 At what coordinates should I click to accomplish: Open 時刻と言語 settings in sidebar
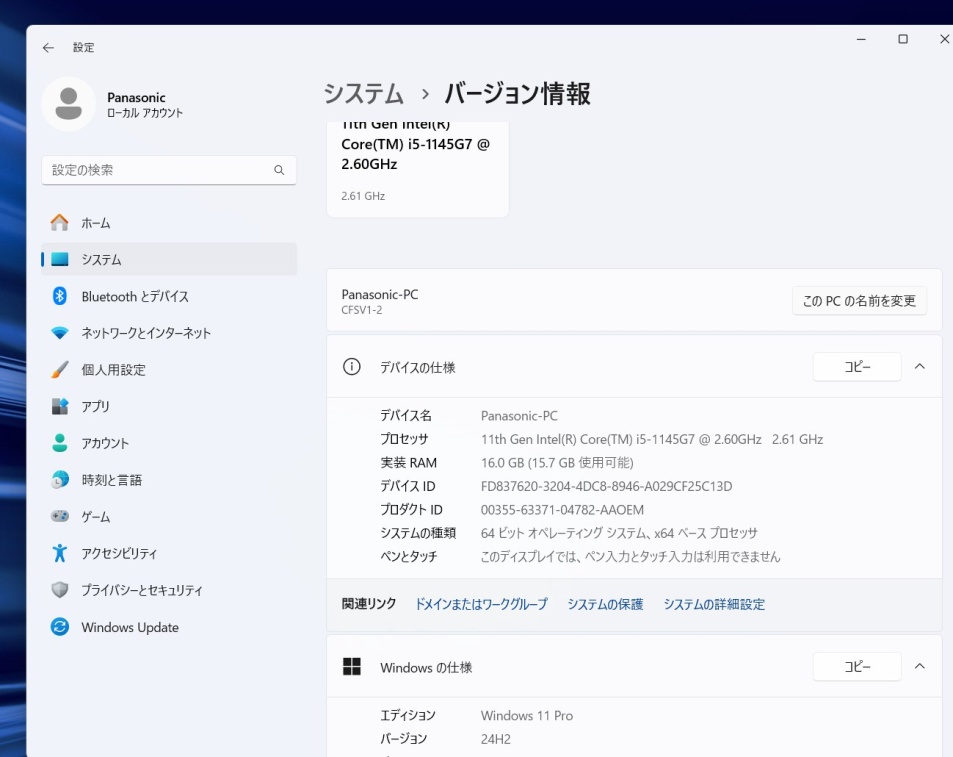pyautogui.click(x=169, y=480)
